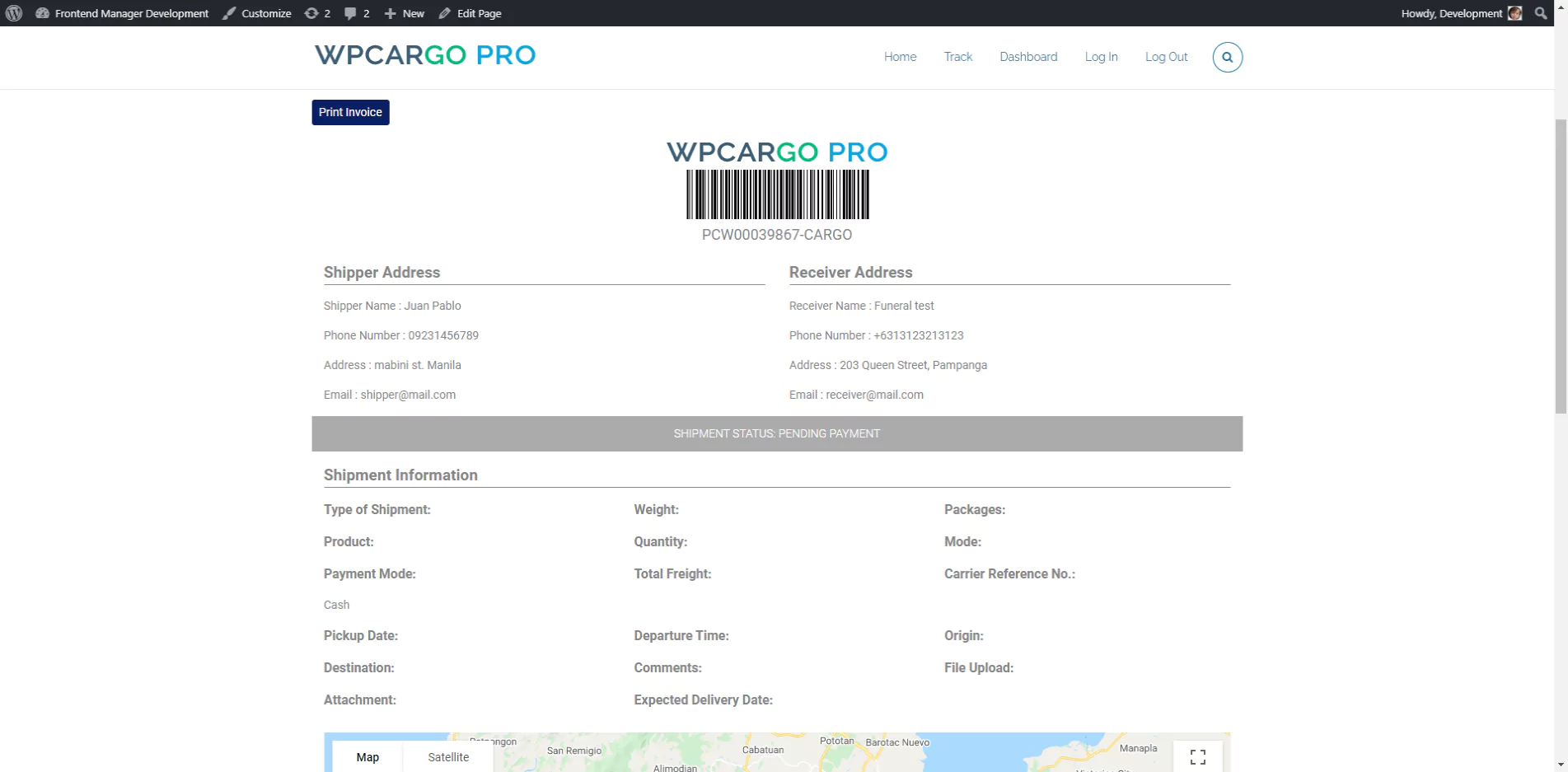
Task: Click the Receiver Address heading
Action: [850, 273]
